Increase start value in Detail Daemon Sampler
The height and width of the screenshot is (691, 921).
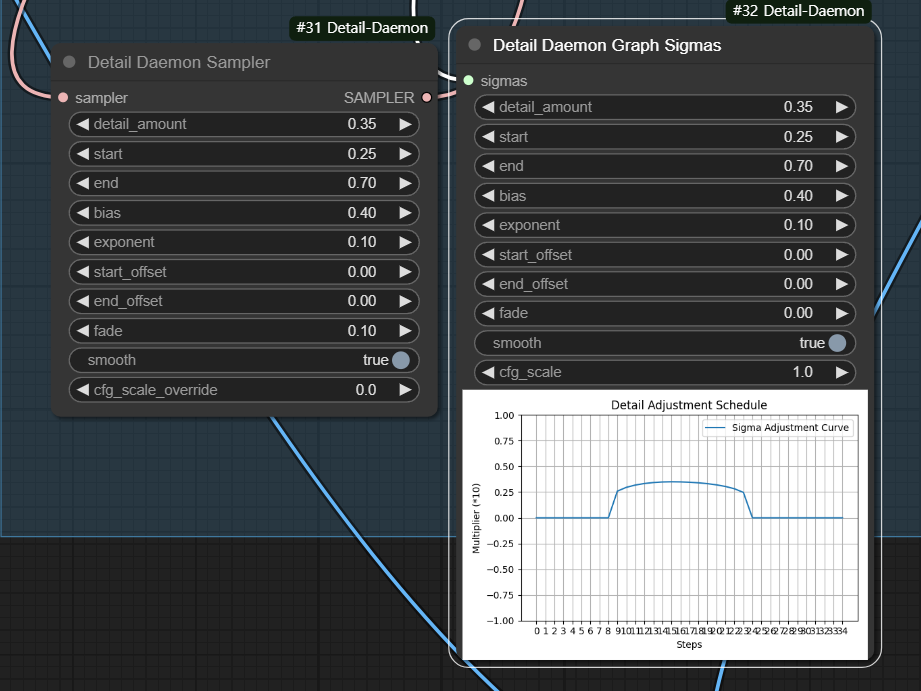click(x=405, y=154)
